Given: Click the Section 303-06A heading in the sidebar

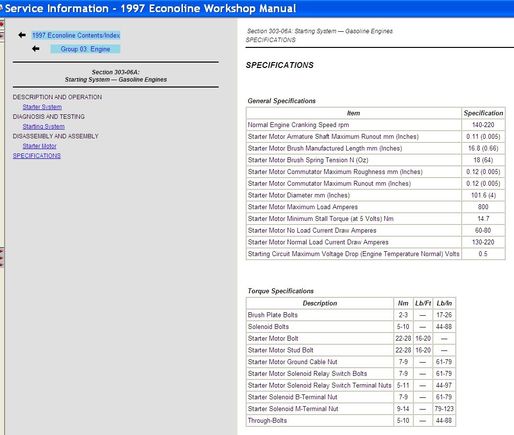Looking at the screenshot, I should pos(116,76).
